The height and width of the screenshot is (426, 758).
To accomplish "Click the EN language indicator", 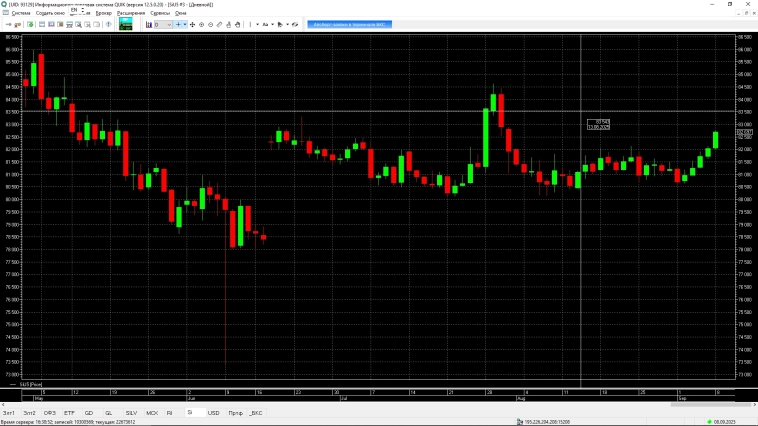I will click(x=74, y=9).
